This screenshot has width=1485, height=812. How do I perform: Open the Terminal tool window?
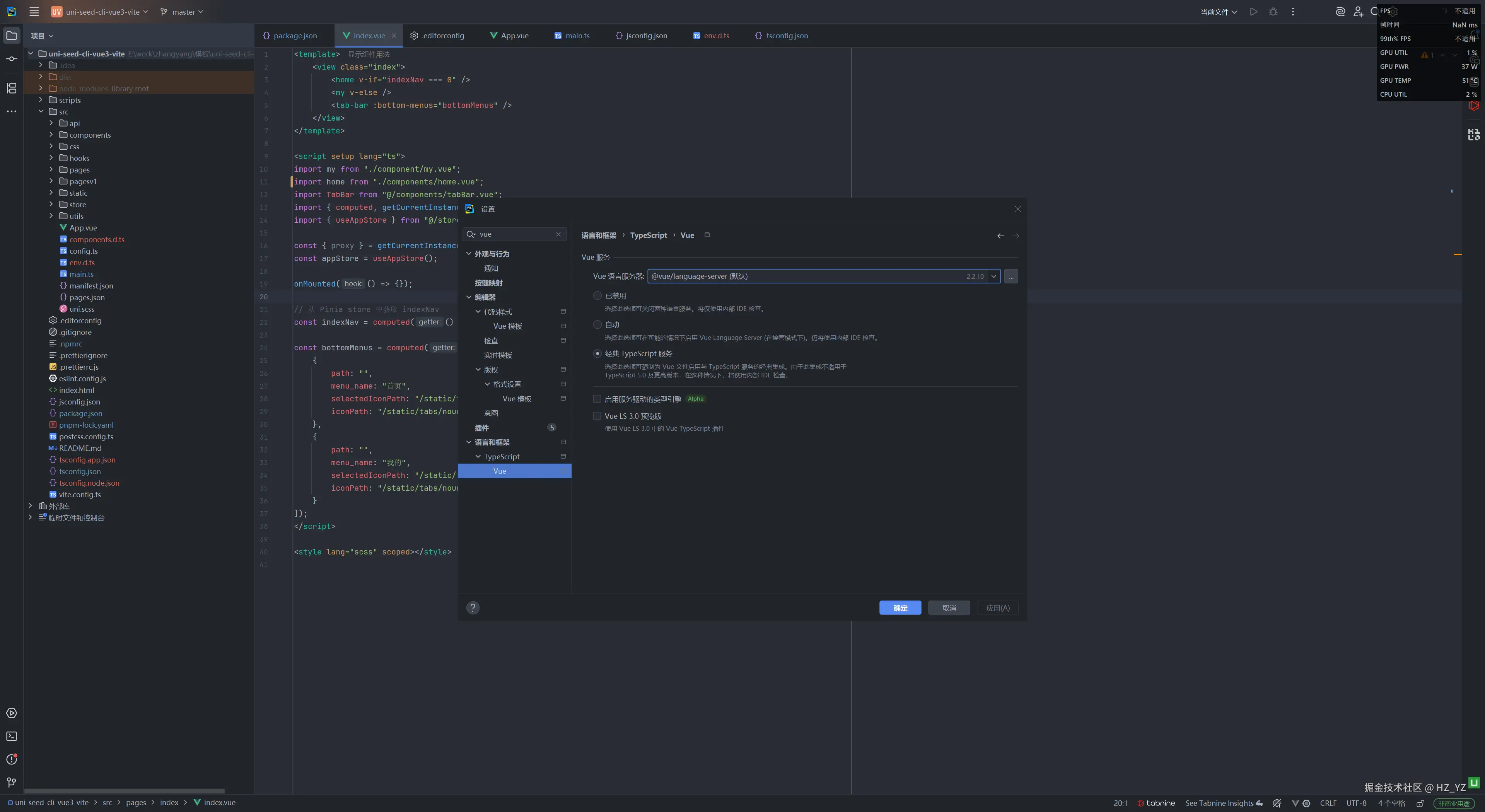12,736
